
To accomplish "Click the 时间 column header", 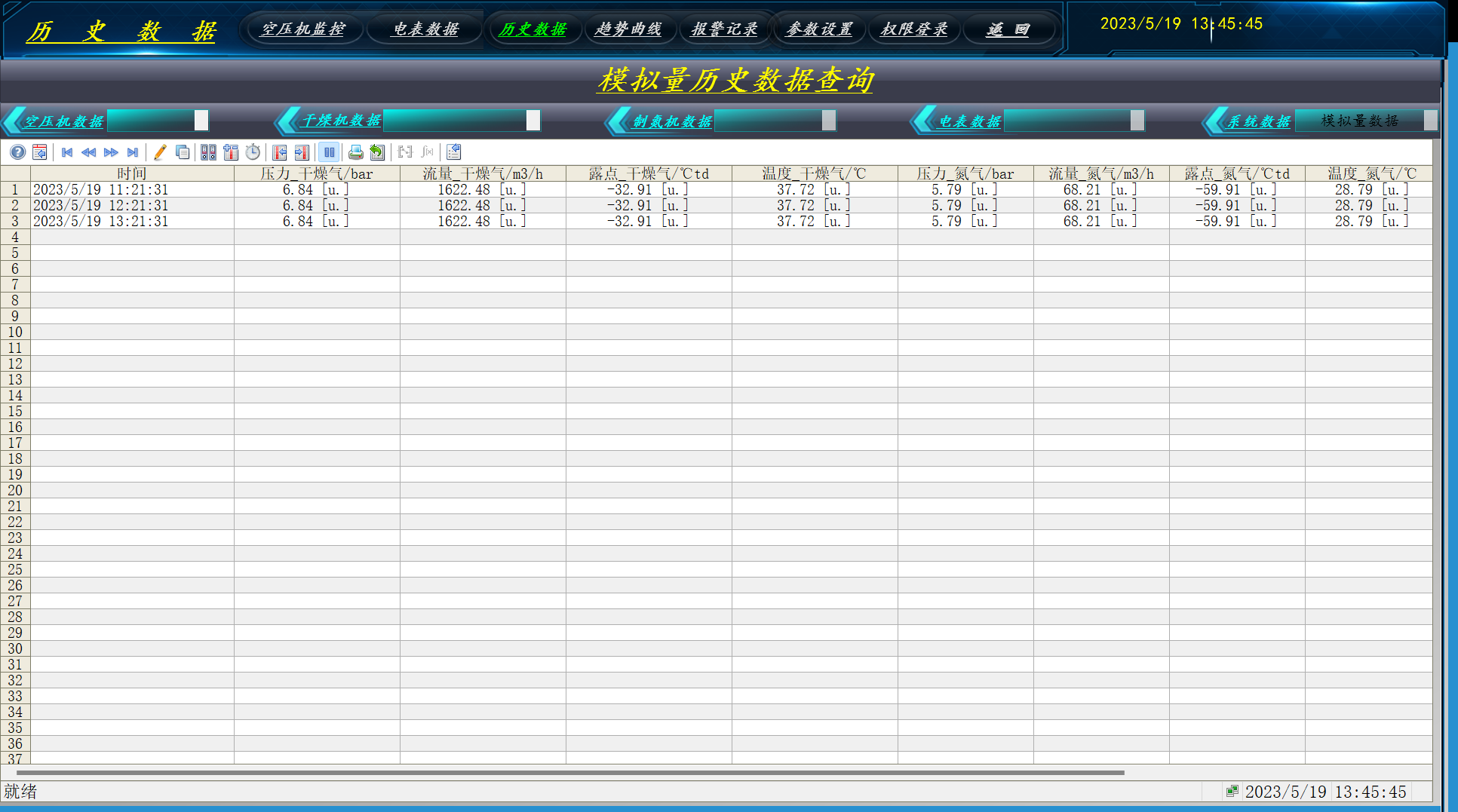I will coord(132,173).
